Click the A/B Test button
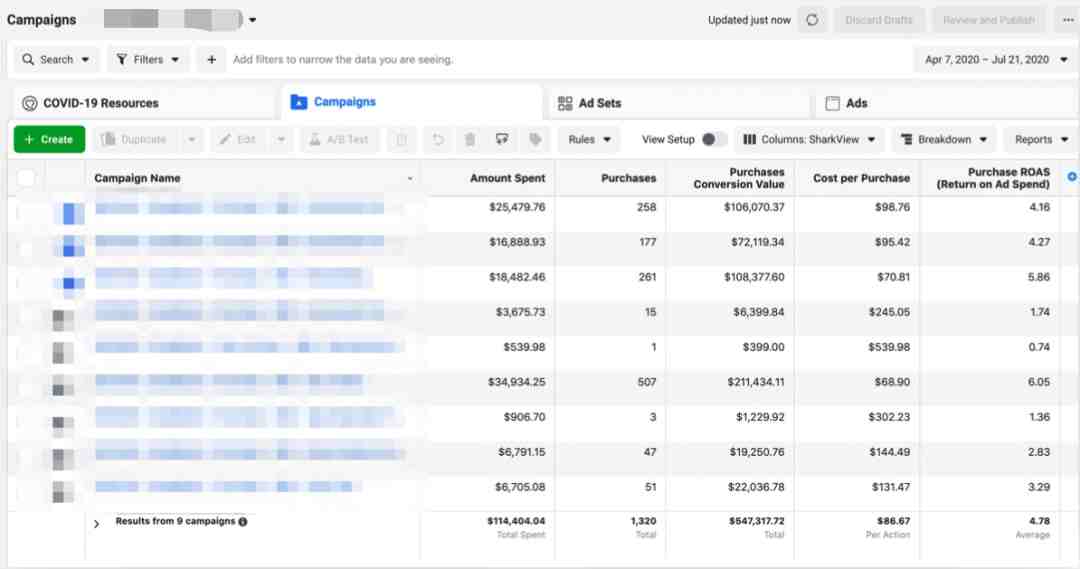The image size is (1080, 569). [x=338, y=139]
